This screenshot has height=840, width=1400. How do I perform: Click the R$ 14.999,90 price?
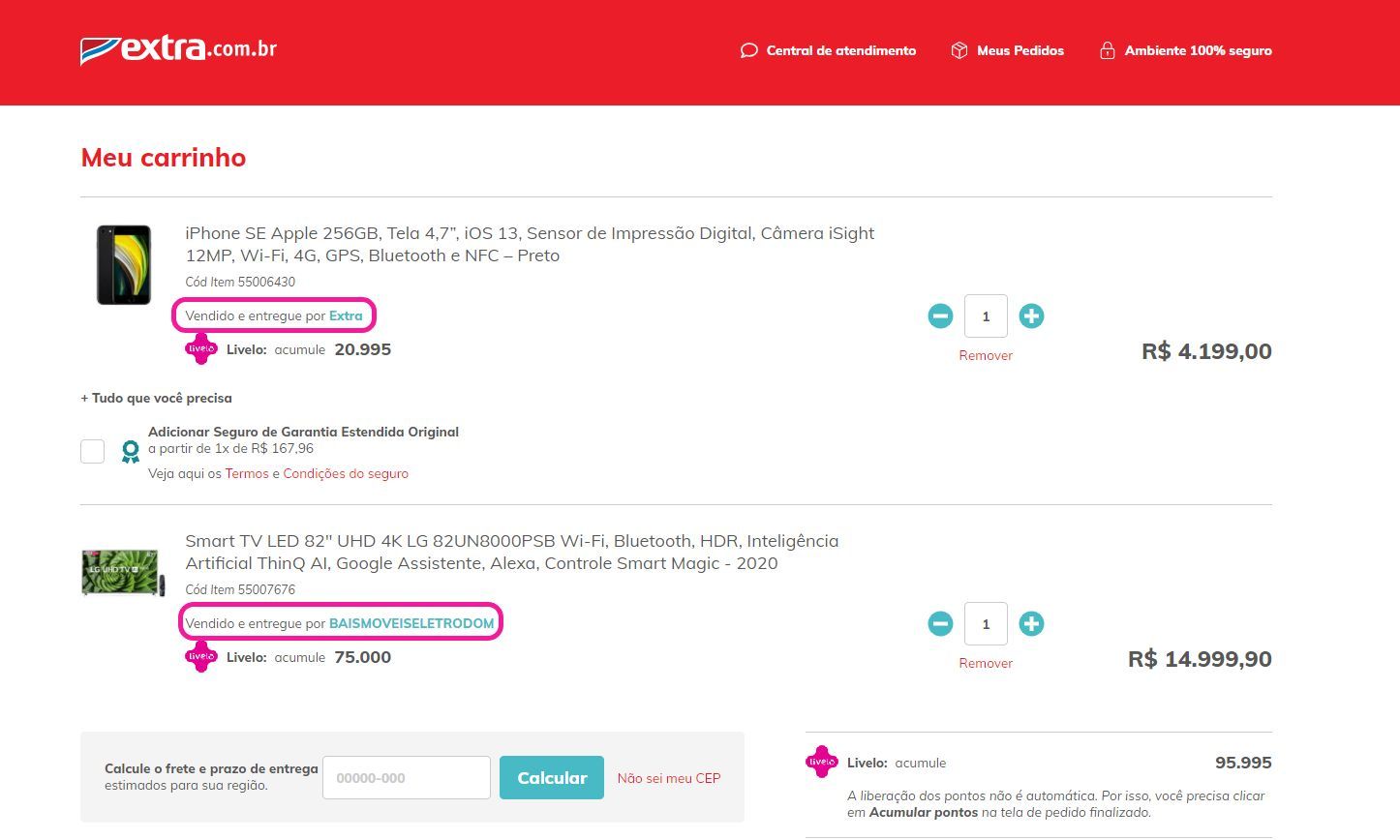(x=1200, y=659)
